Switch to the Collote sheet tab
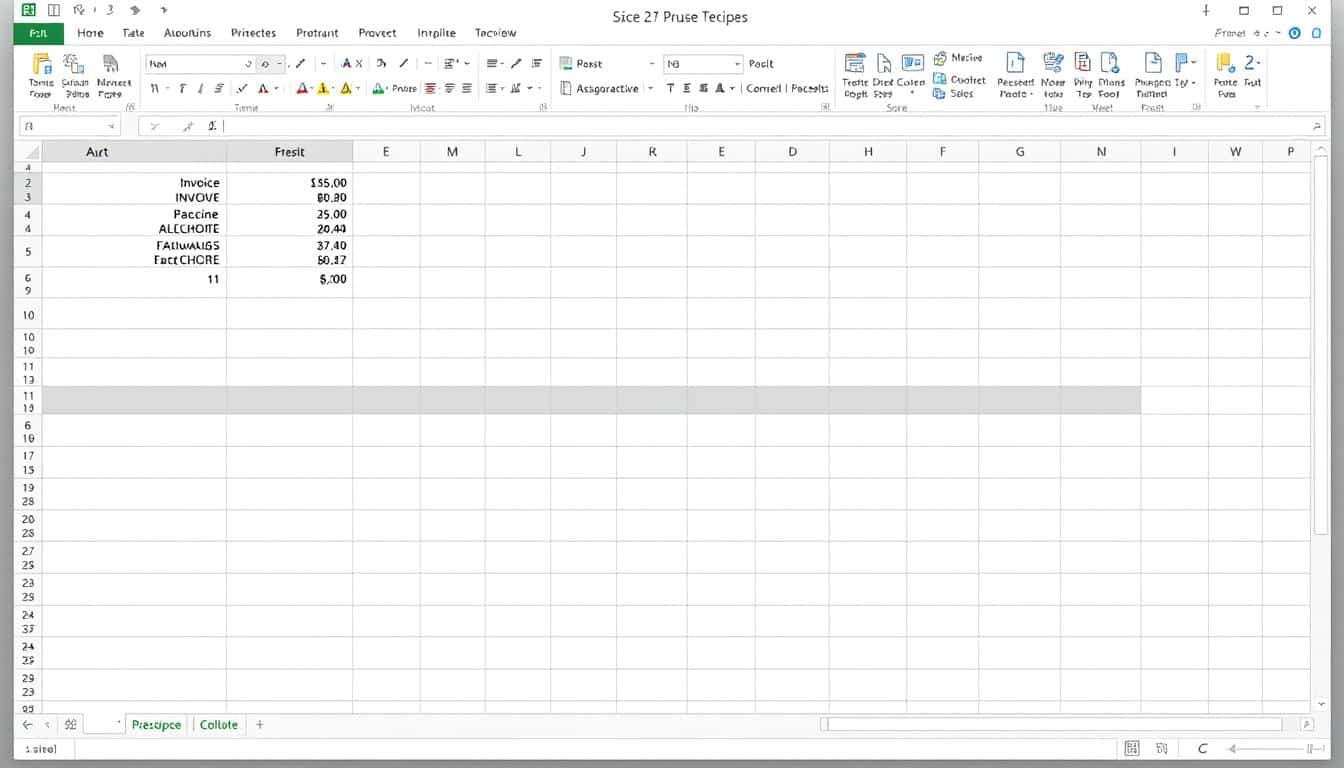The height and width of the screenshot is (768, 1344). [219, 724]
